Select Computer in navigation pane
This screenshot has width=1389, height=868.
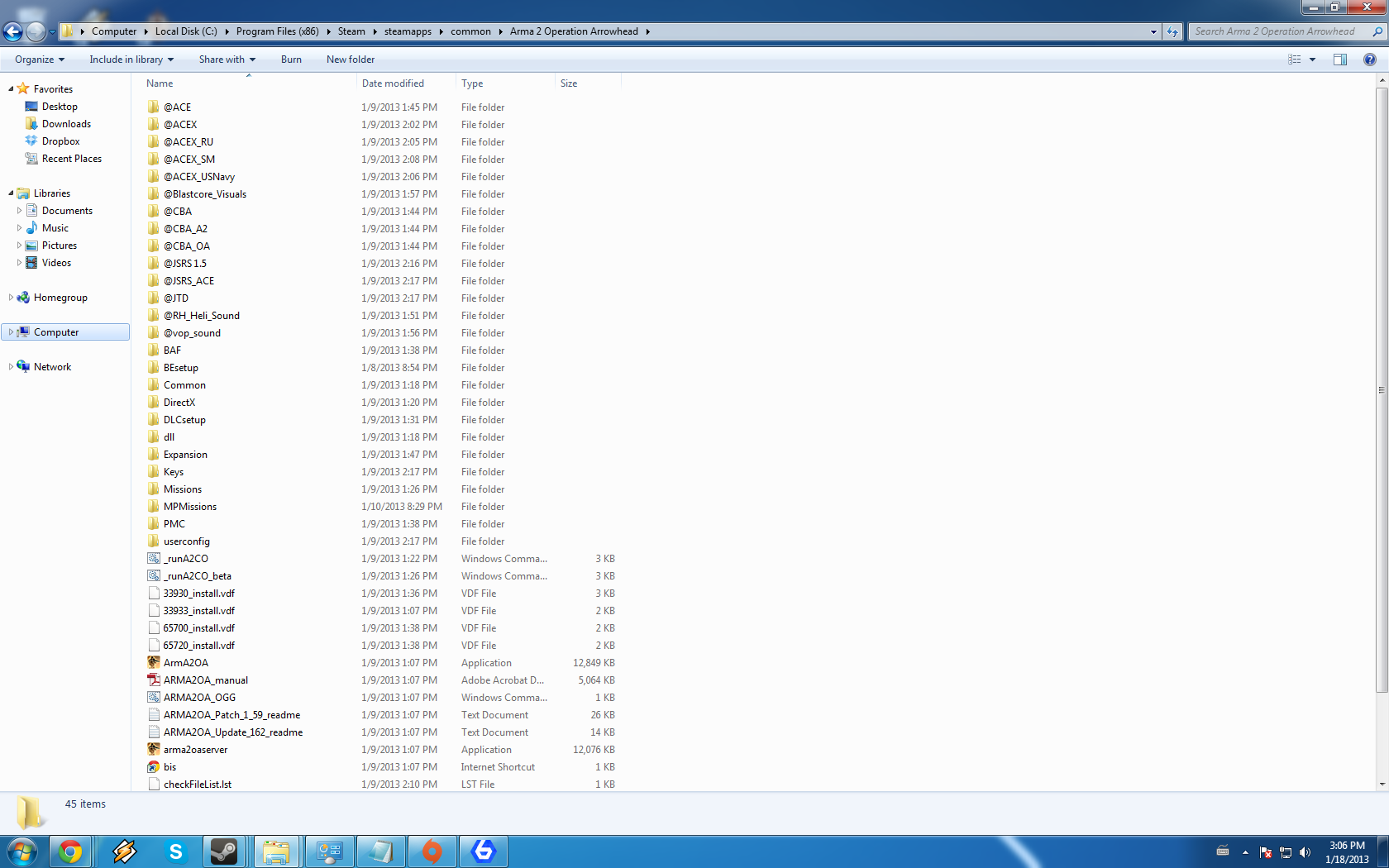[65, 332]
